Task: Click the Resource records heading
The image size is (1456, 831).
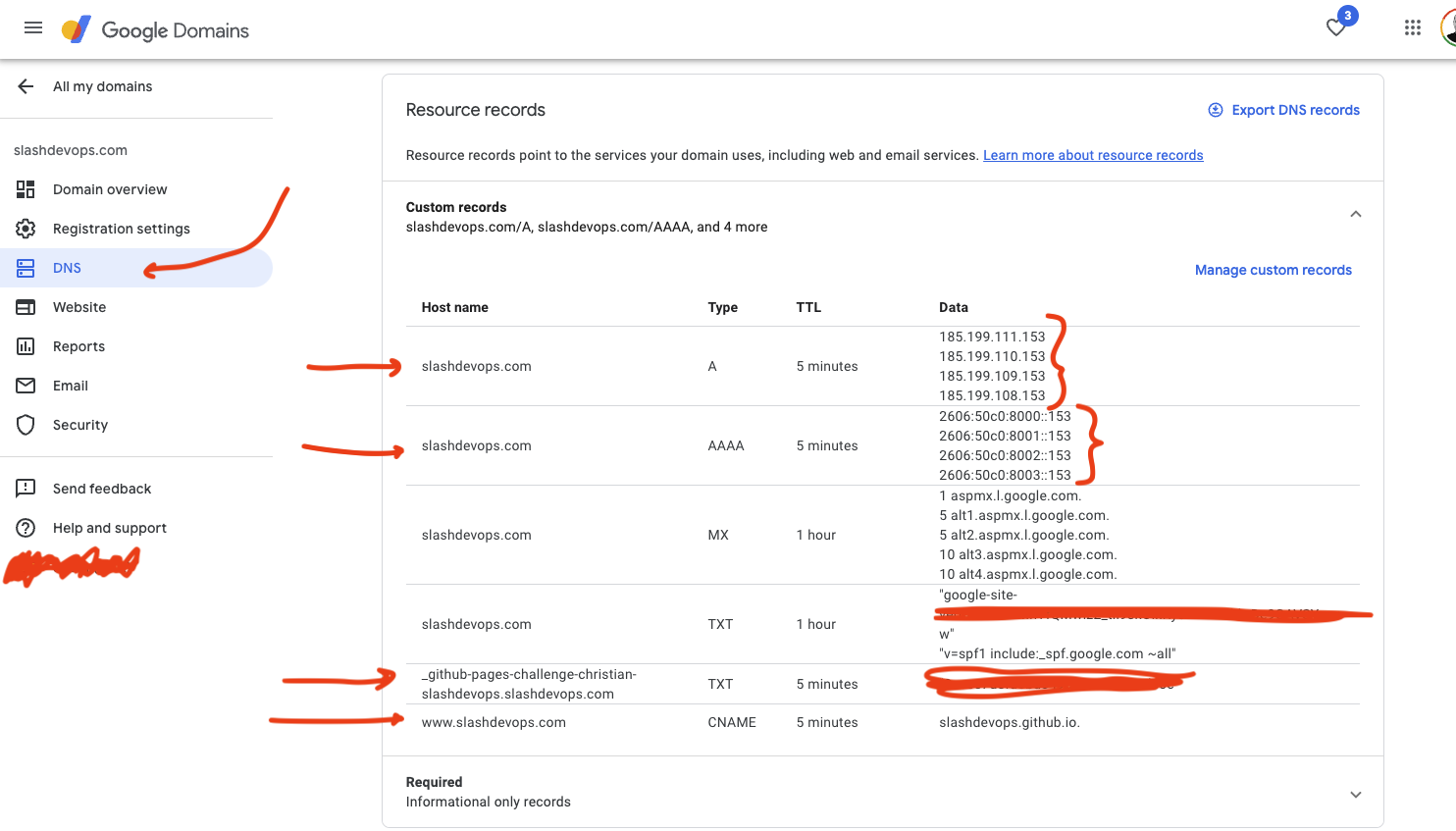Action: 475,110
